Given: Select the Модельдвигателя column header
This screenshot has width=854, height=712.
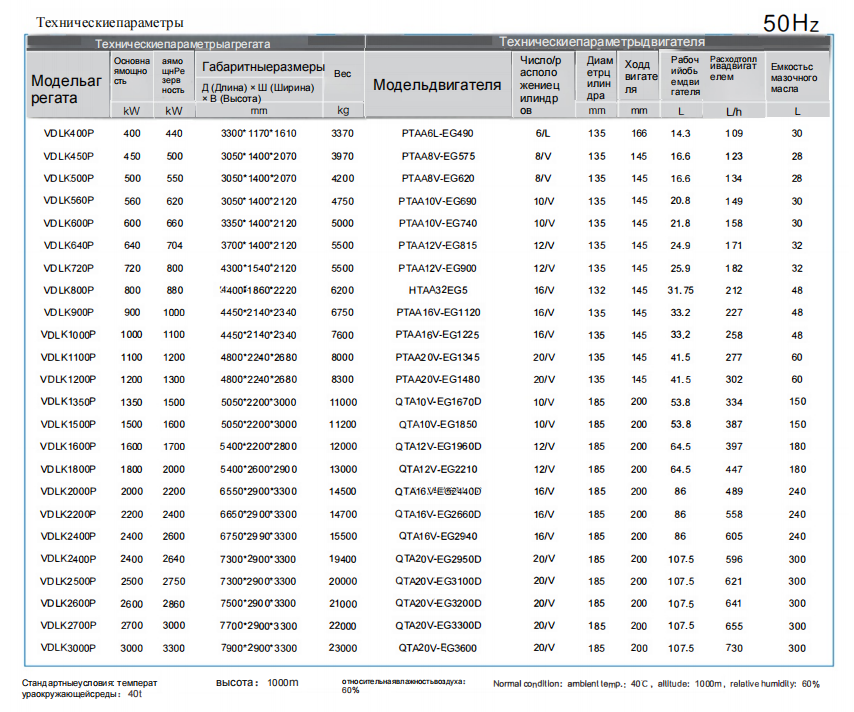Looking at the screenshot, I should point(437,85).
